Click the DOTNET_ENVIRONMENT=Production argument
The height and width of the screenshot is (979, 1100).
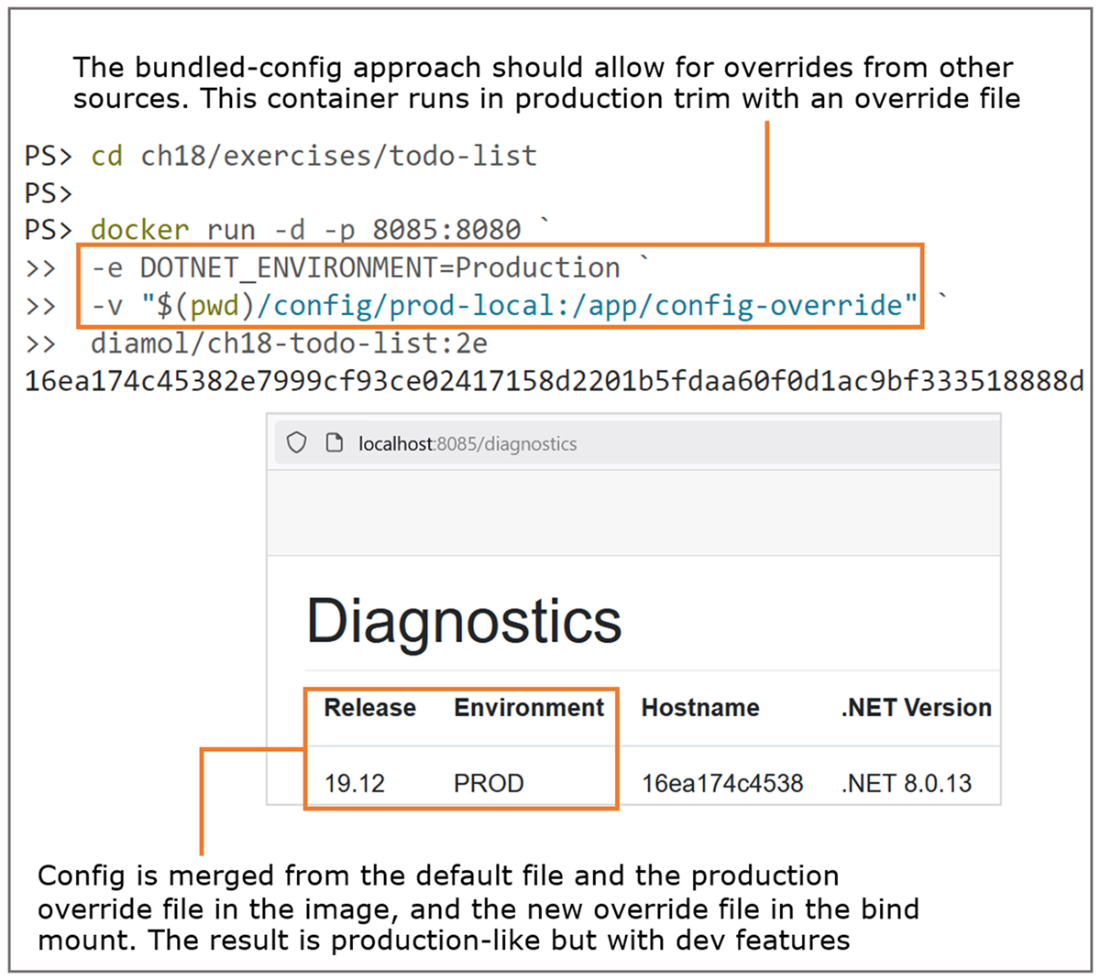380,268
